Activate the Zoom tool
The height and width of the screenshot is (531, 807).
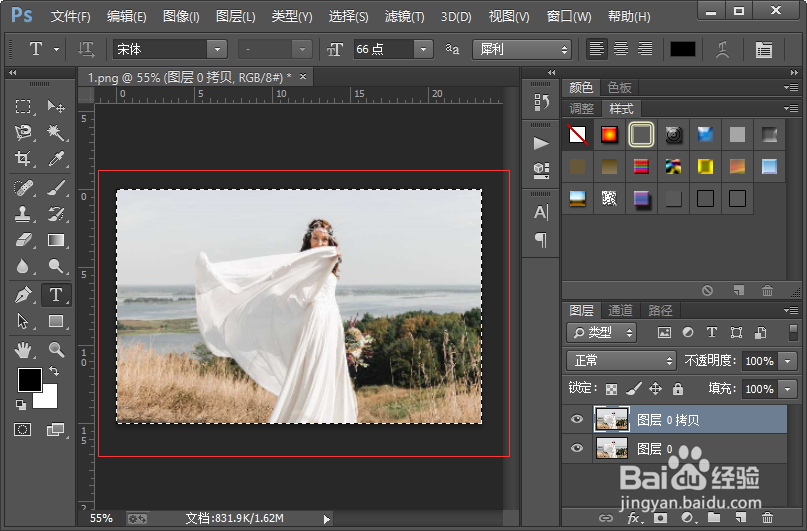point(56,349)
